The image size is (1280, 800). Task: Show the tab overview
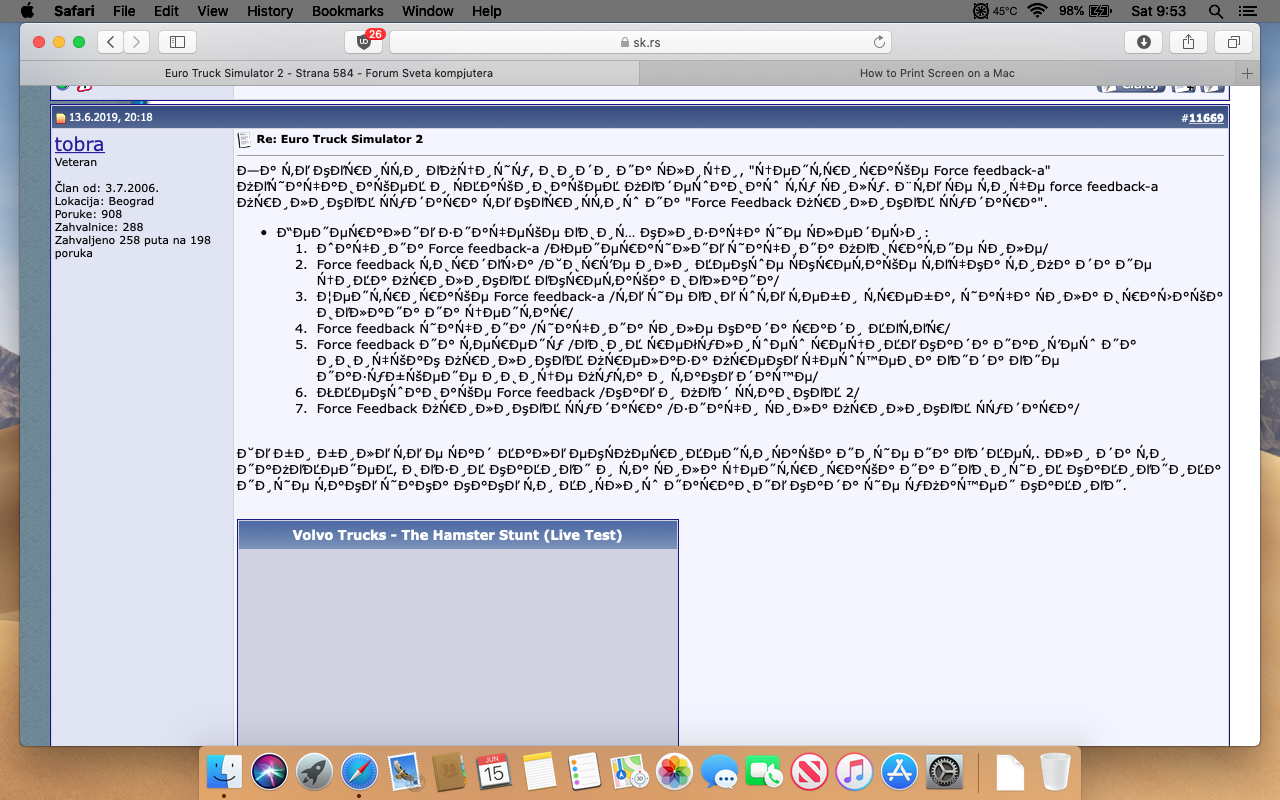tap(1233, 42)
